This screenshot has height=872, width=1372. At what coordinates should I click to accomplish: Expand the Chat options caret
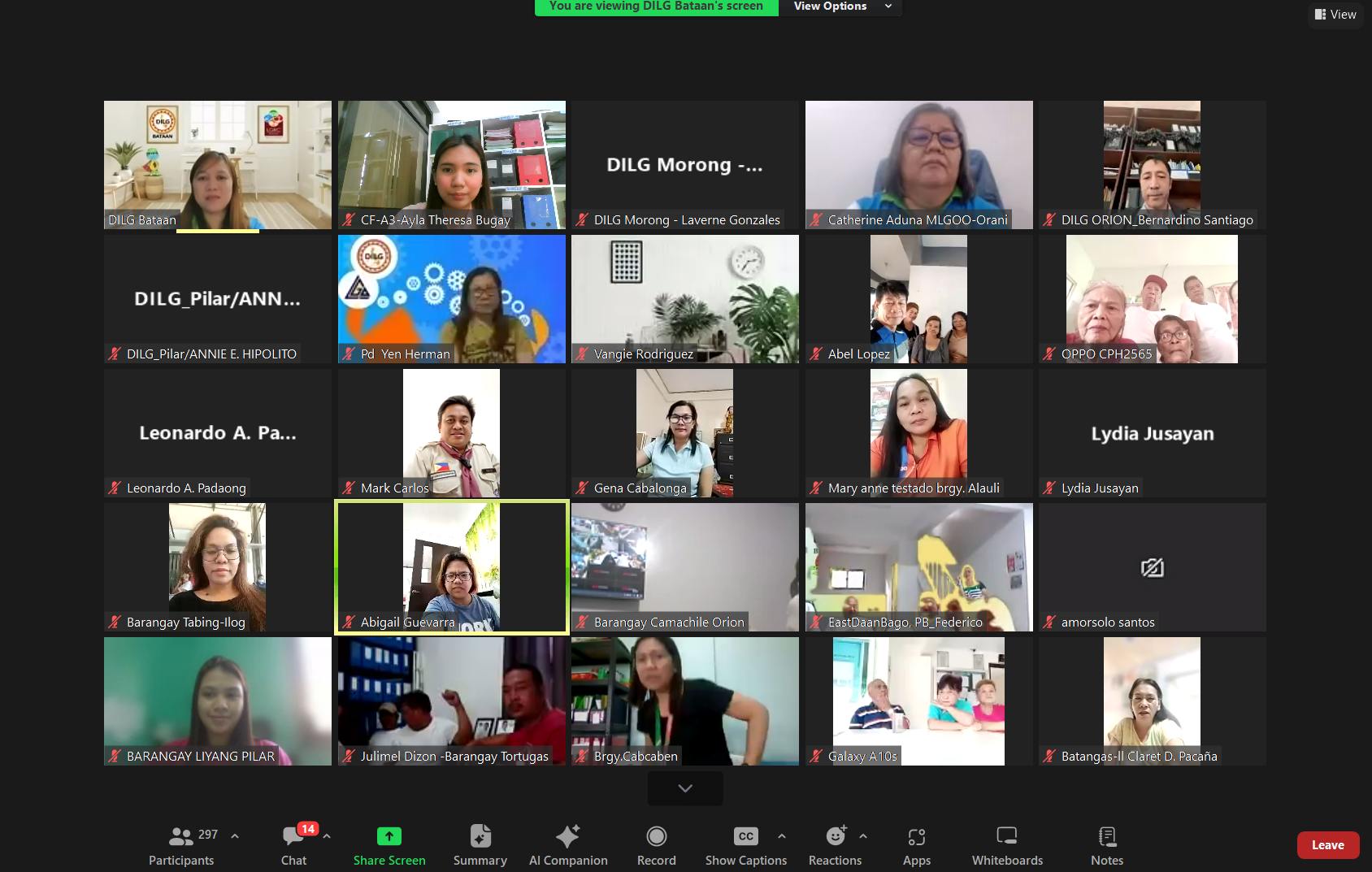tap(327, 835)
